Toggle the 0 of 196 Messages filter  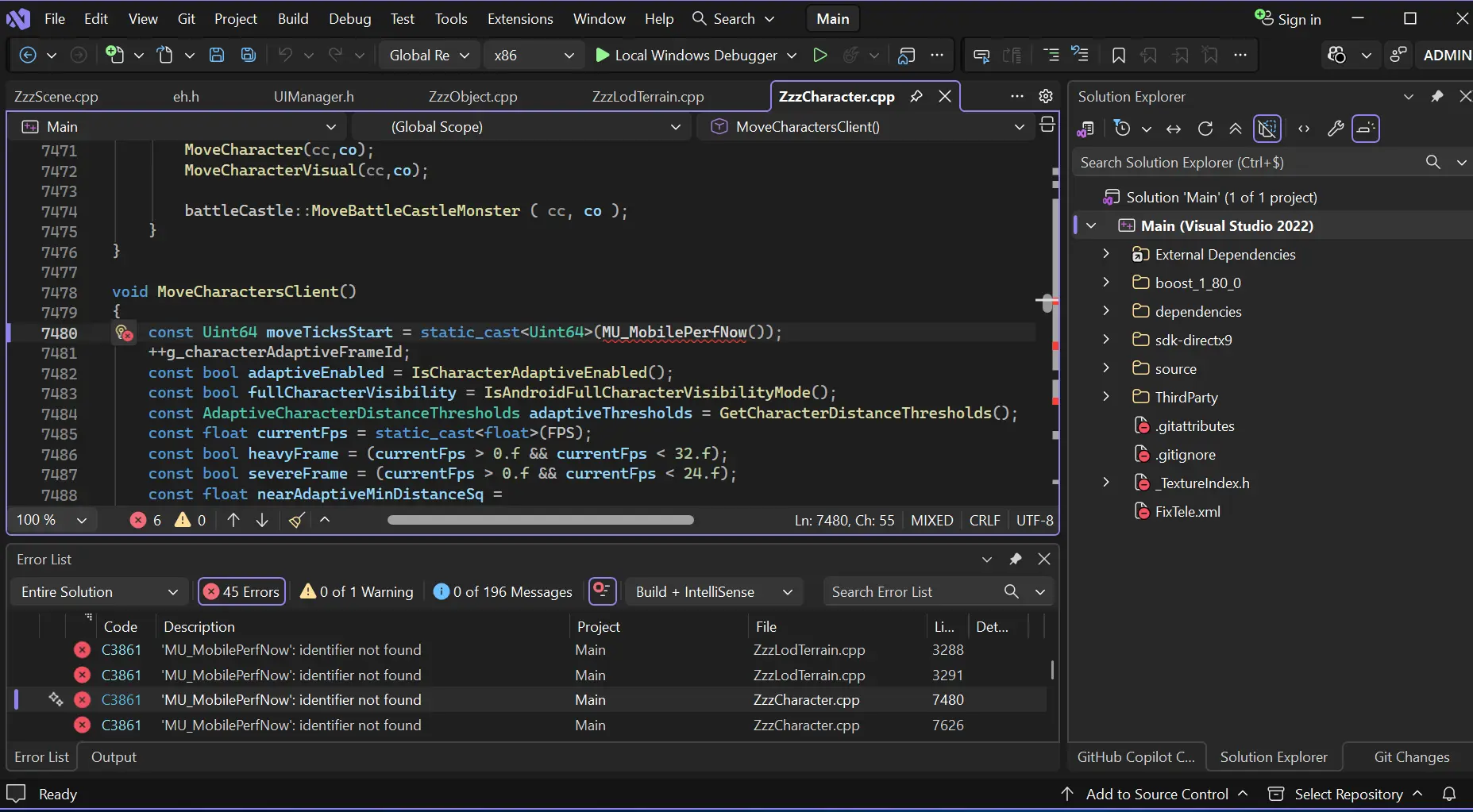pyautogui.click(x=503, y=591)
